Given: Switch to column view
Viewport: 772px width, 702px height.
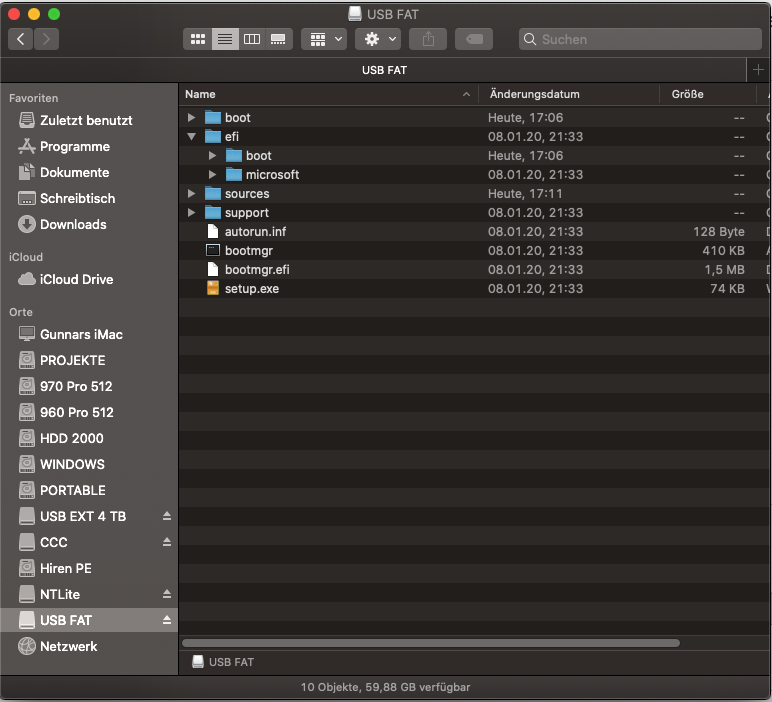Looking at the screenshot, I should click(x=252, y=39).
